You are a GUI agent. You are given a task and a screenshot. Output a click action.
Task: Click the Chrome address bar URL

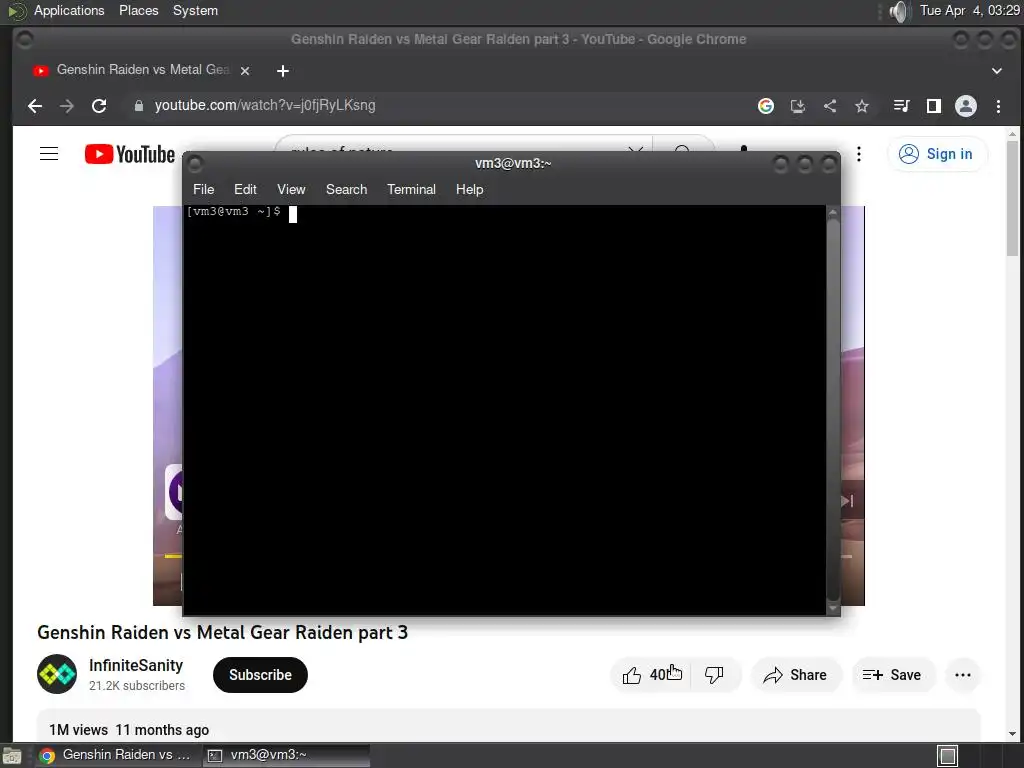pyautogui.click(x=264, y=106)
